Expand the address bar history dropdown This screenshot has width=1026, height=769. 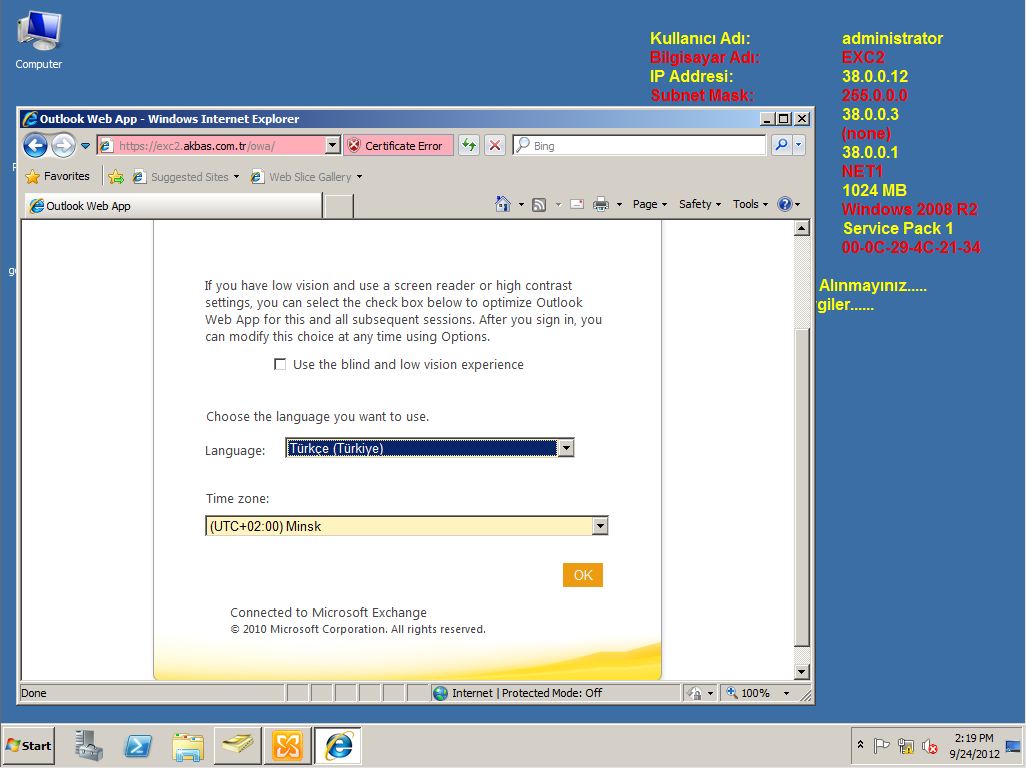pyautogui.click(x=332, y=145)
